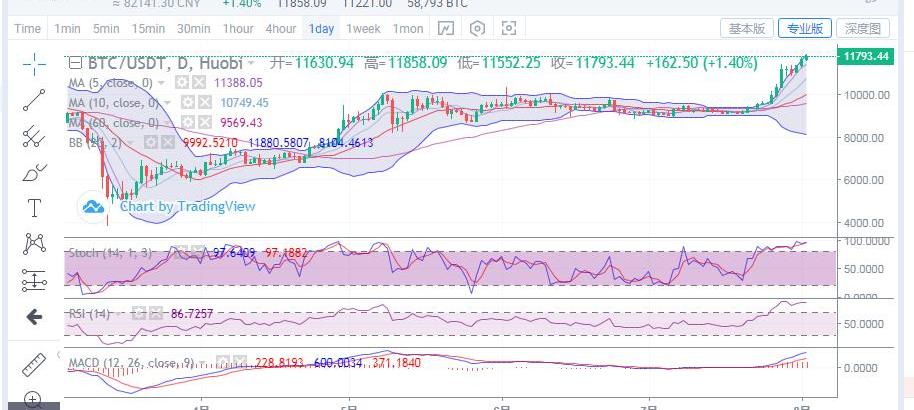Viewport: 914px width, 410px height.
Task: Collapse the left drawing toolbar chevron
Action: (58, 355)
